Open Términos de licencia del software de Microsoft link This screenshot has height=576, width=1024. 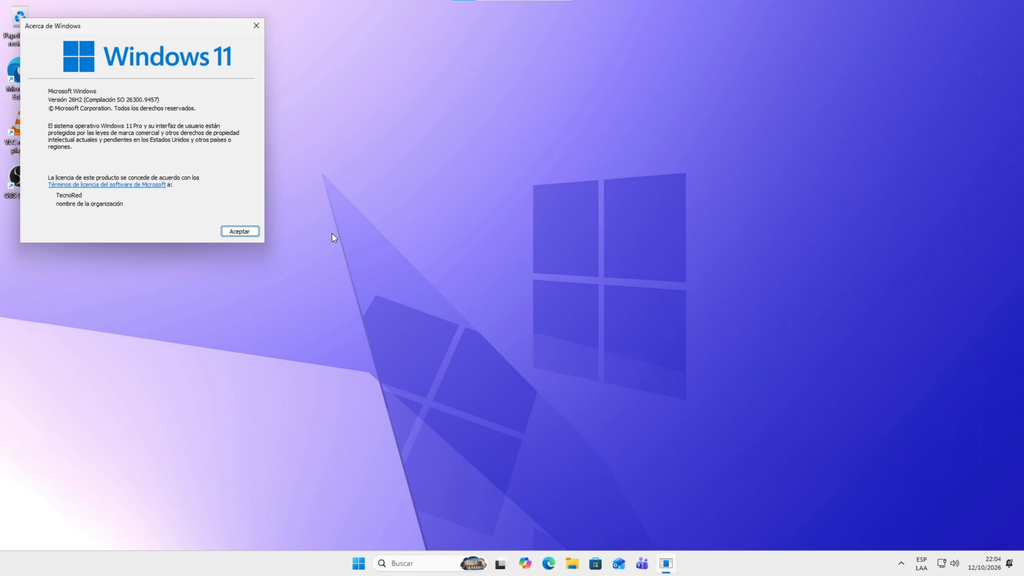(106, 185)
